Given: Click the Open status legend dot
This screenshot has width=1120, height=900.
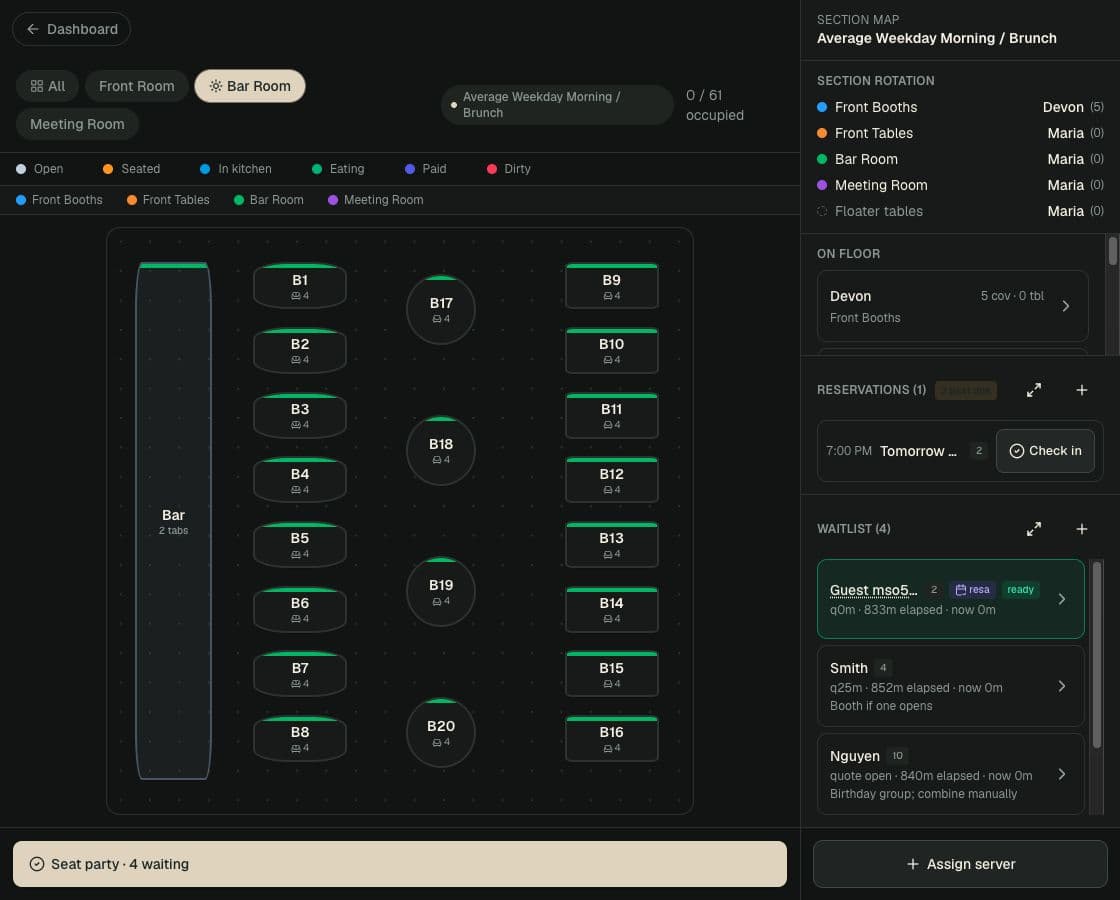Looking at the screenshot, I should coord(21,169).
